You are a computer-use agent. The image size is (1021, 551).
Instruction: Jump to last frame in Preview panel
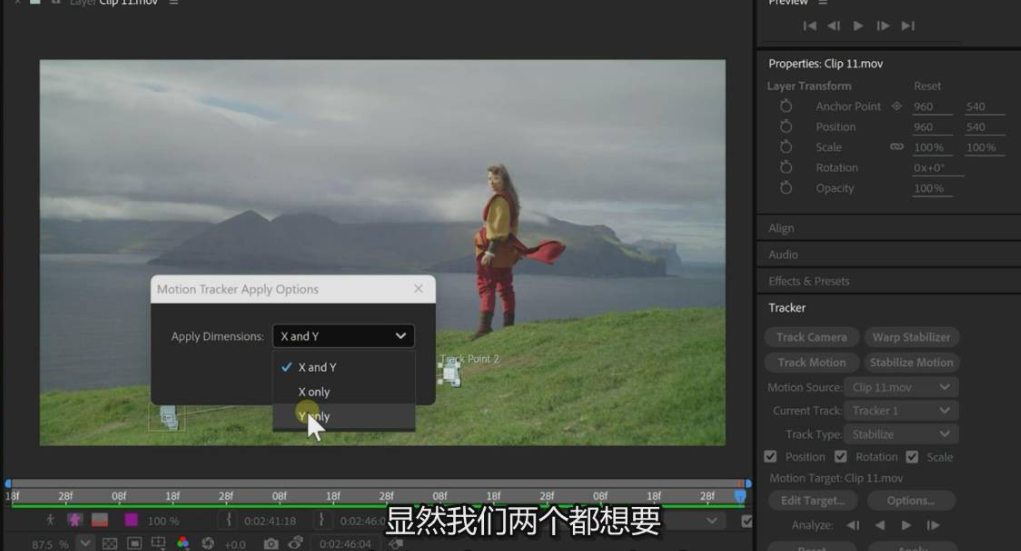tap(908, 26)
